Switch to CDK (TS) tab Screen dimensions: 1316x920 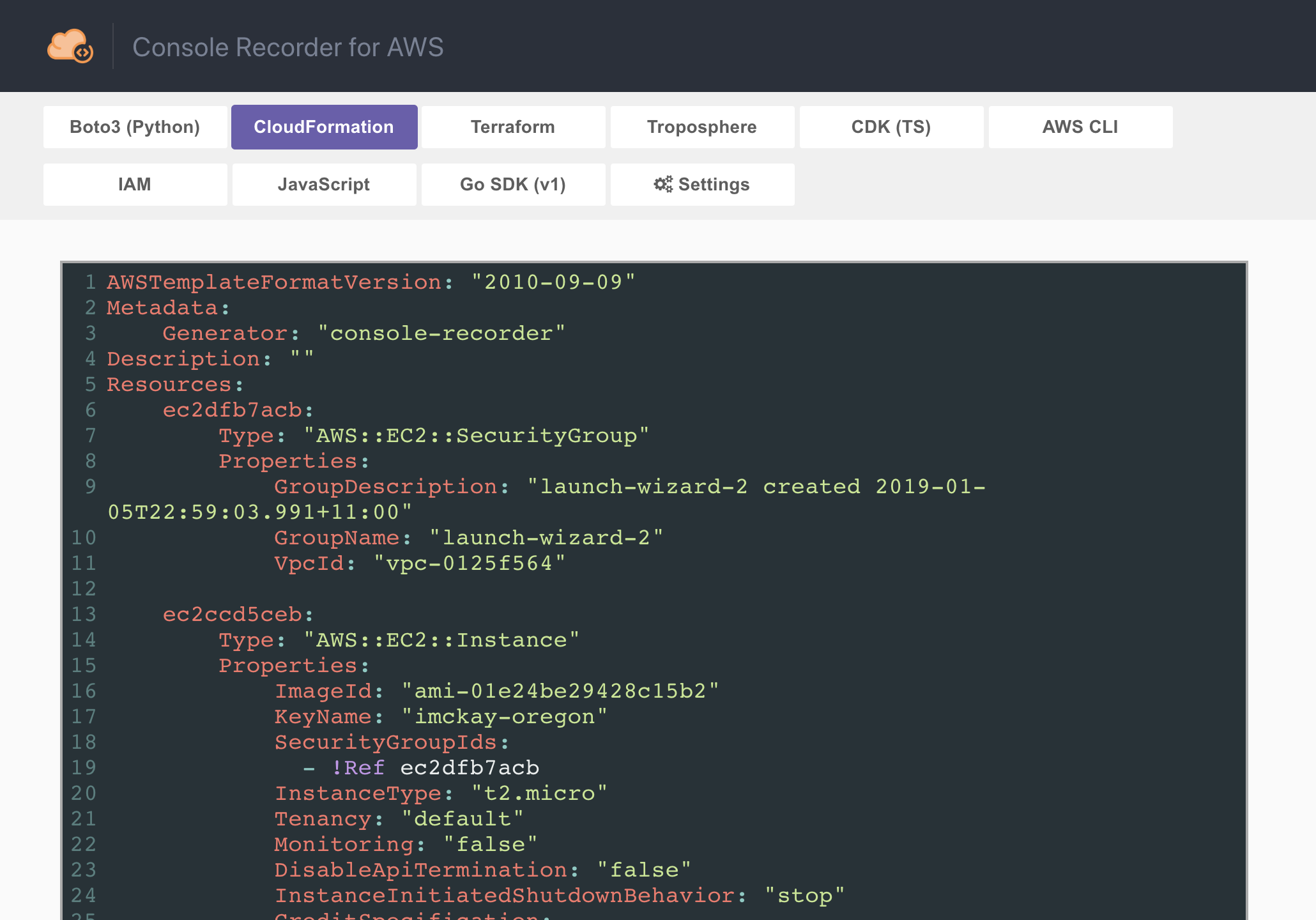[x=891, y=127]
